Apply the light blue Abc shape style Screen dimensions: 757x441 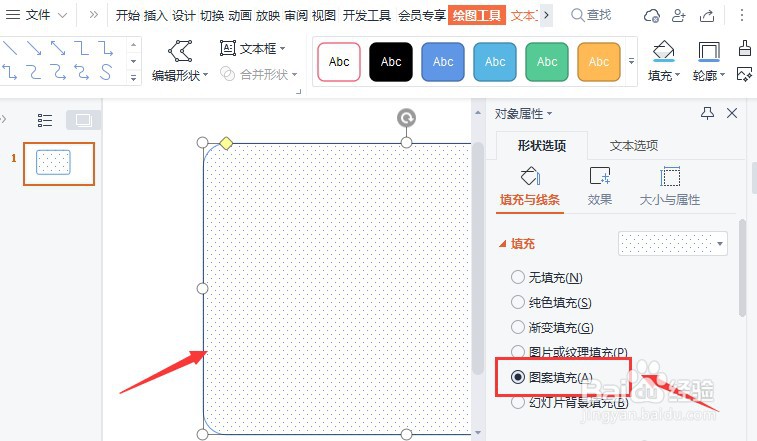point(495,62)
